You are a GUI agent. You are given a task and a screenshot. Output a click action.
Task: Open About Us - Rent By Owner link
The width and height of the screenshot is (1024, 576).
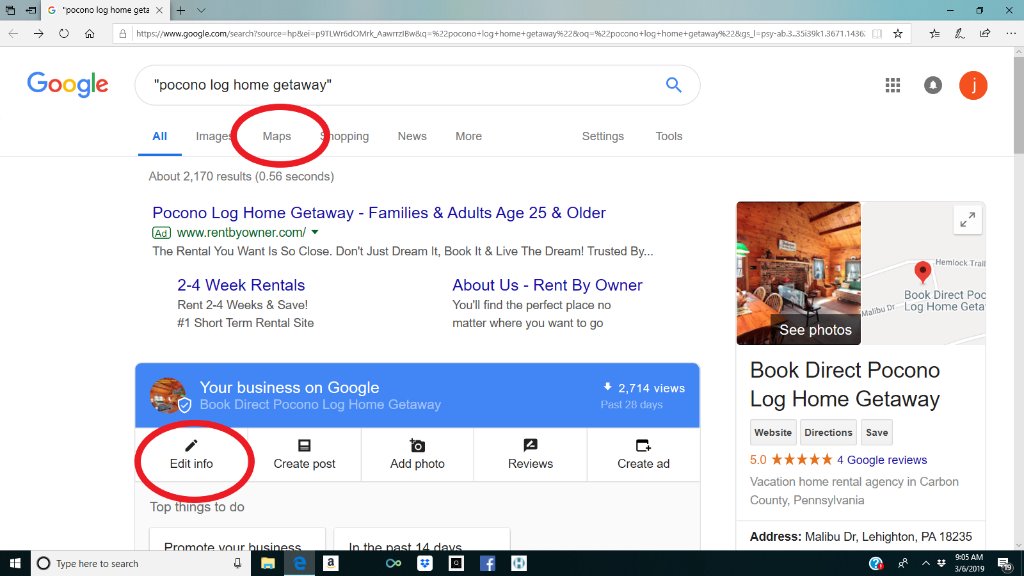547,285
